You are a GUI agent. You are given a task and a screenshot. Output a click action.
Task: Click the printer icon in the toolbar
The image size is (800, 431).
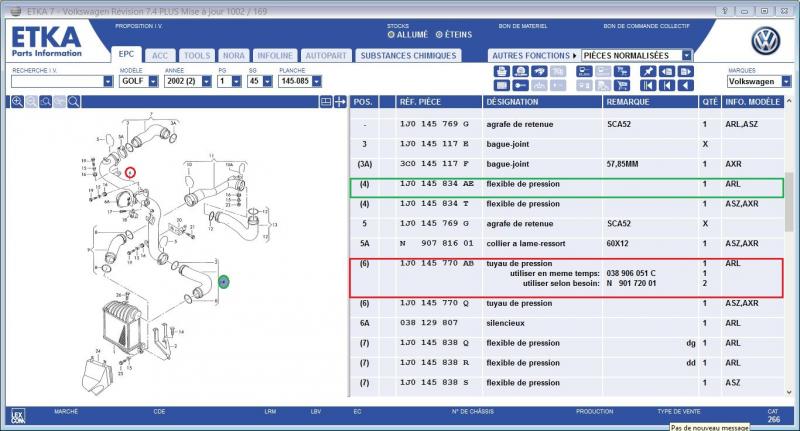[x=502, y=71]
